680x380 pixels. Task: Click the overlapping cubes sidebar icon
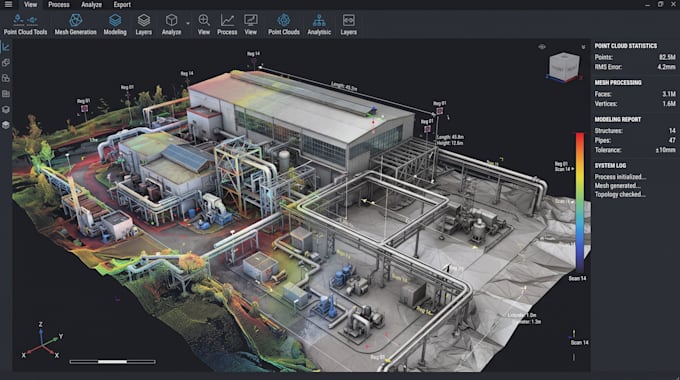[x=6, y=62]
